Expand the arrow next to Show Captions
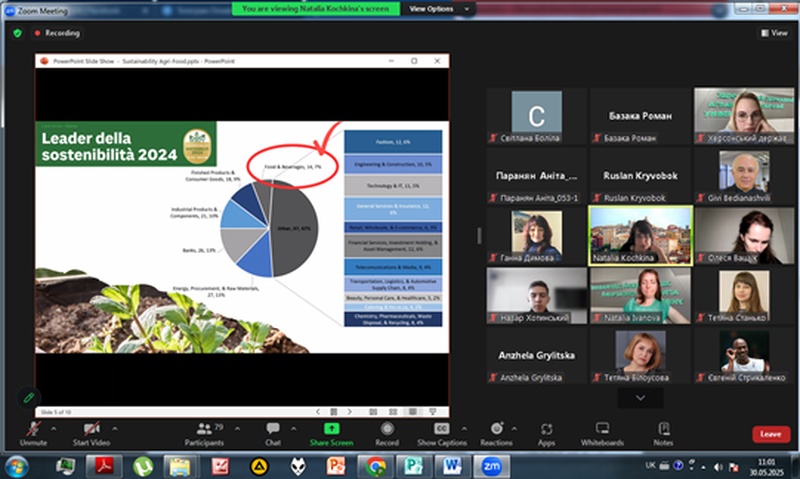 pos(464,428)
